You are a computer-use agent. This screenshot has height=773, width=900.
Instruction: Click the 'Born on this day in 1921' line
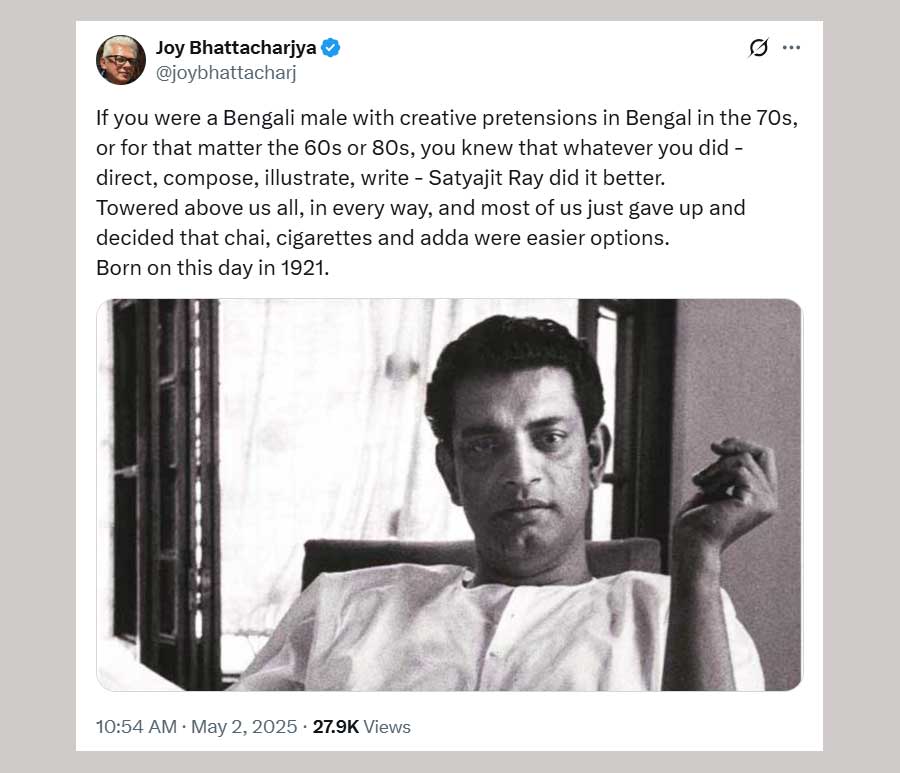pos(212,268)
